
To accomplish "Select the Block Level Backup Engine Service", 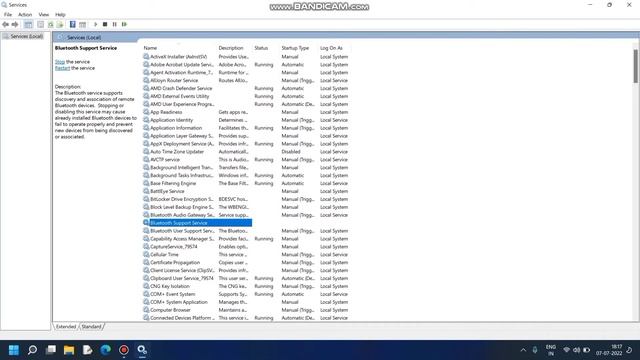I will click(182, 207).
